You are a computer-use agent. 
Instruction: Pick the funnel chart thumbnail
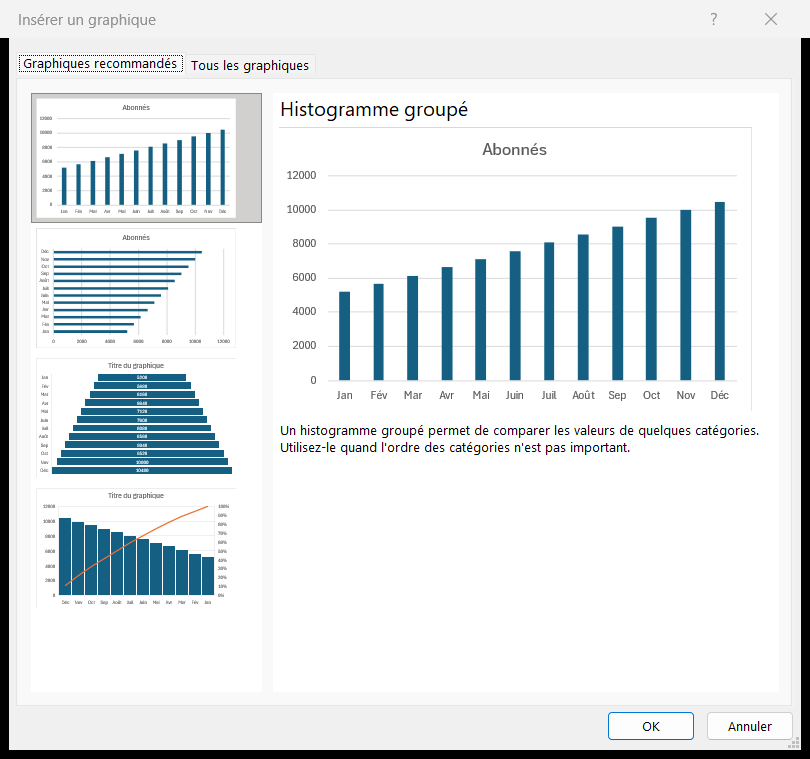(x=136, y=417)
